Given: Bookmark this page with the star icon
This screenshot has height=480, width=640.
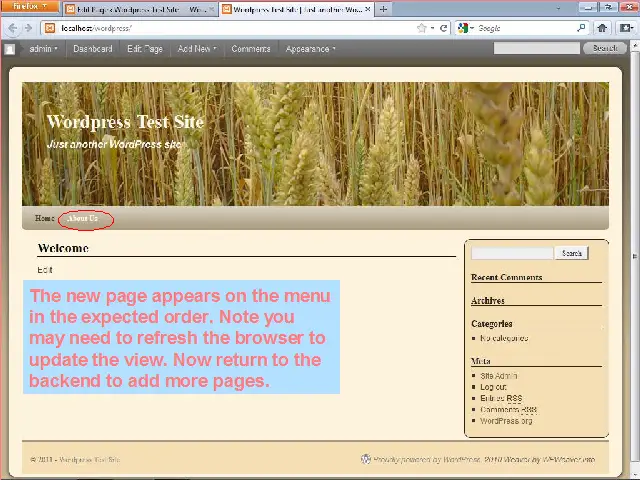Looking at the screenshot, I should pos(422,28).
